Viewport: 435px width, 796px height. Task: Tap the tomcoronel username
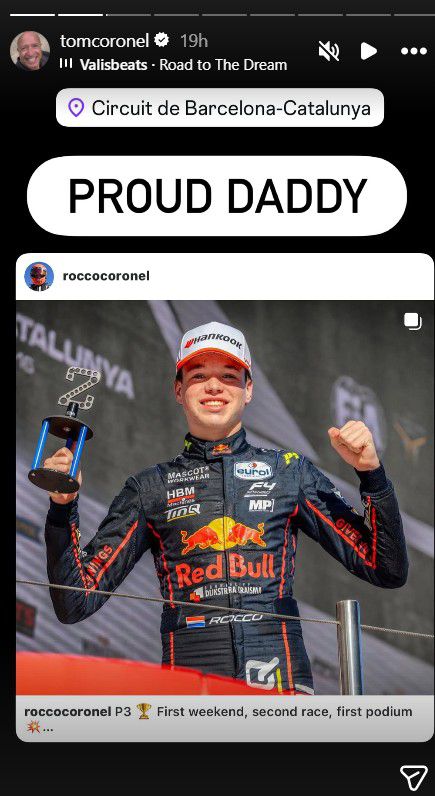tap(106, 41)
